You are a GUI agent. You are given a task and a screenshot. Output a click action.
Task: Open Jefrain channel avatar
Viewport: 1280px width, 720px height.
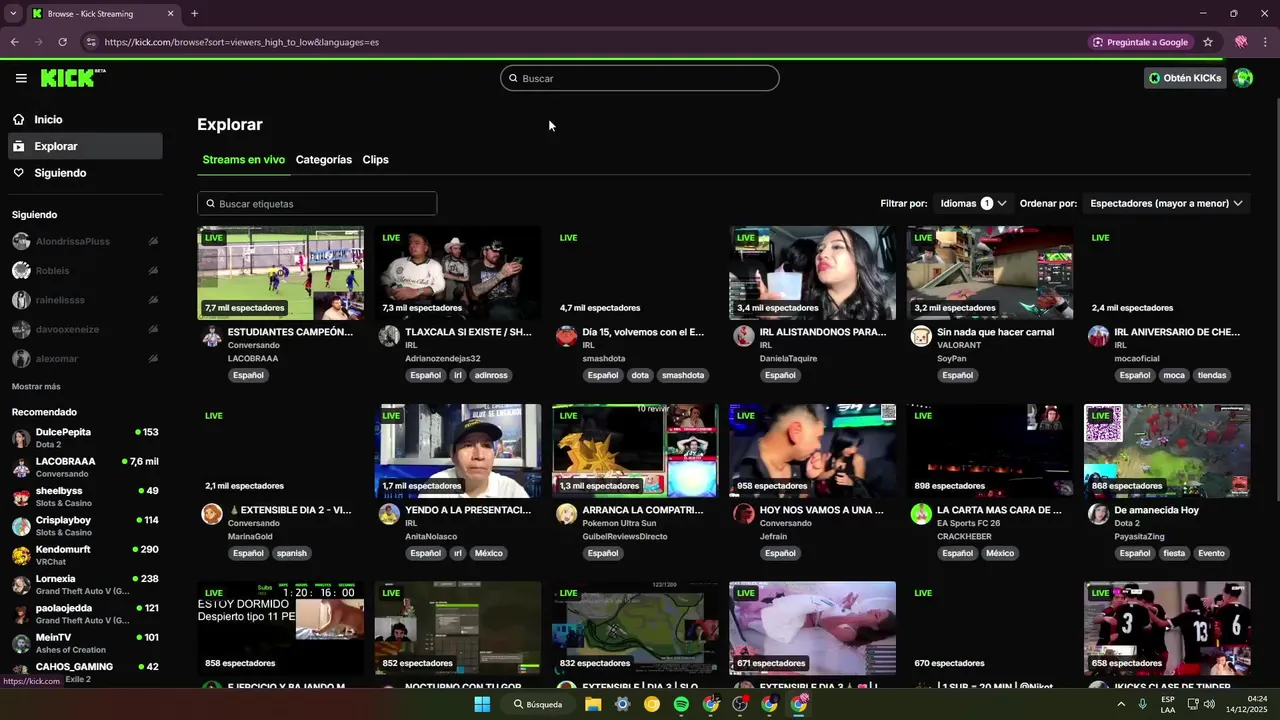coord(744,514)
